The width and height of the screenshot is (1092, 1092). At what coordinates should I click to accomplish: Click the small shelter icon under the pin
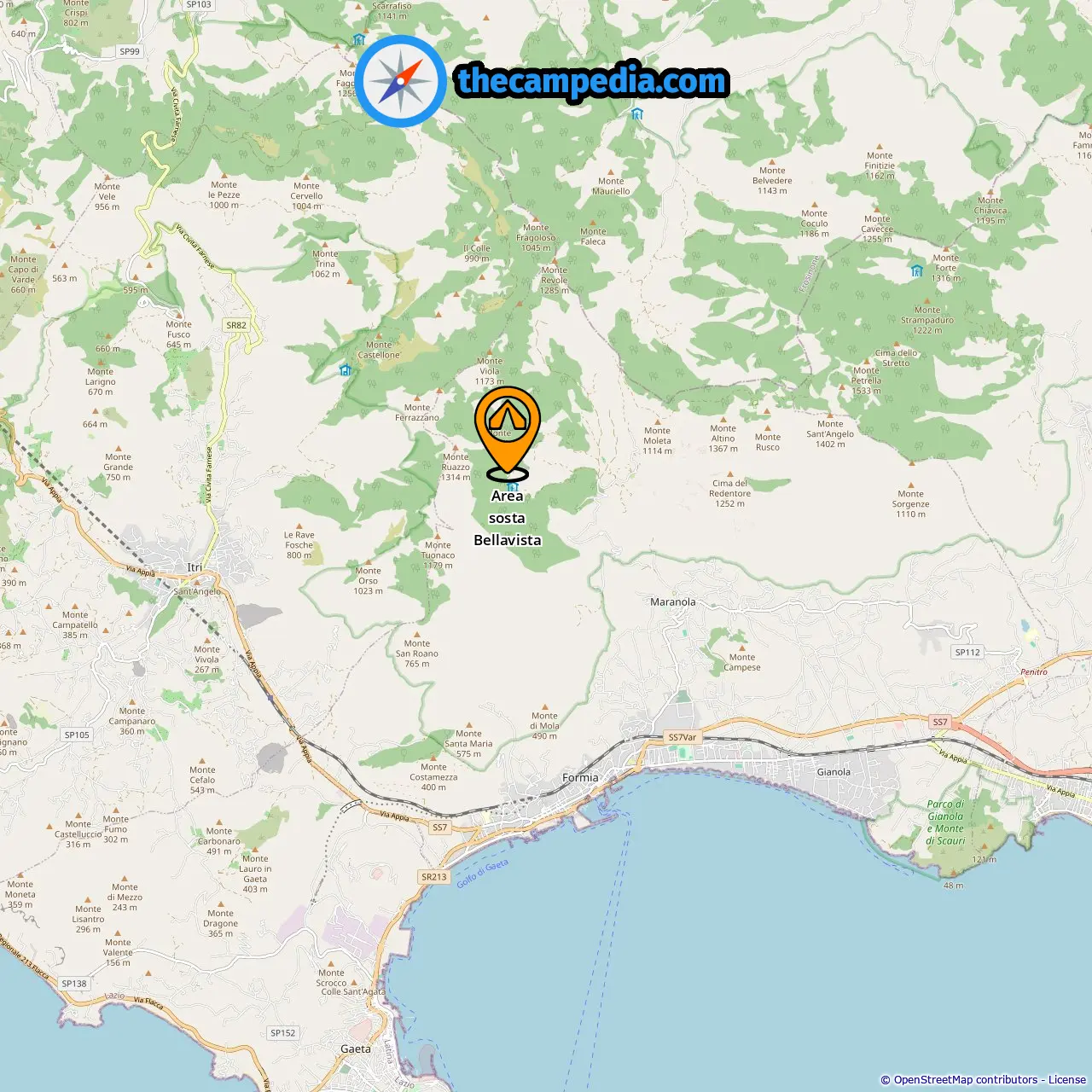513,486
